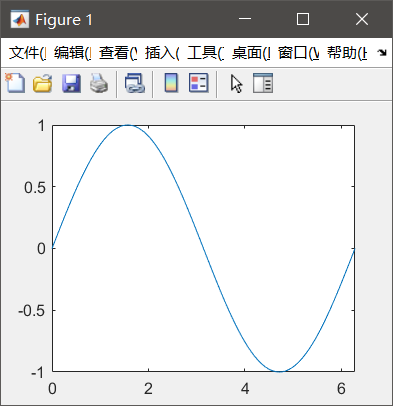The image size is (393, 406).
Task: Save figure using the floppy disk icon
Action: click(71, 83)
